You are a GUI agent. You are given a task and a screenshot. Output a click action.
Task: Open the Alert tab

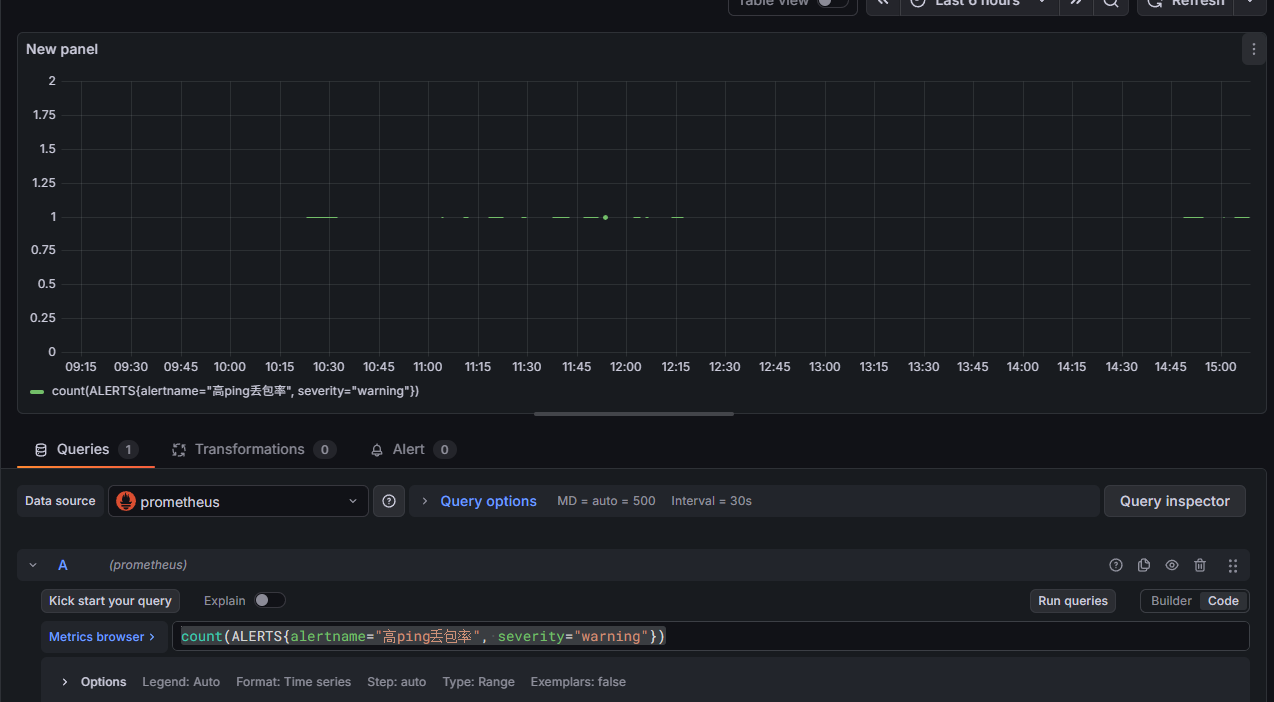click(x=408, y=450)
